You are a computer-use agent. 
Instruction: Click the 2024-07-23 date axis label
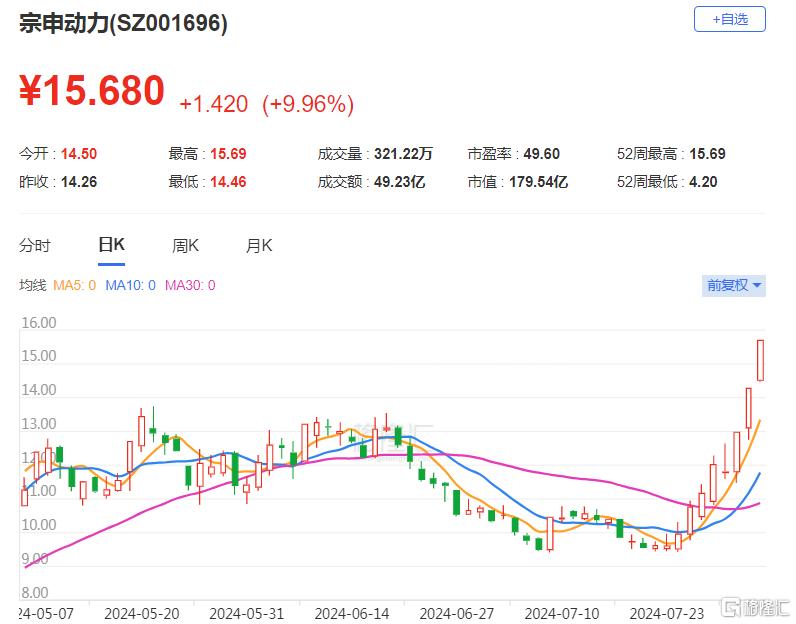667,614
